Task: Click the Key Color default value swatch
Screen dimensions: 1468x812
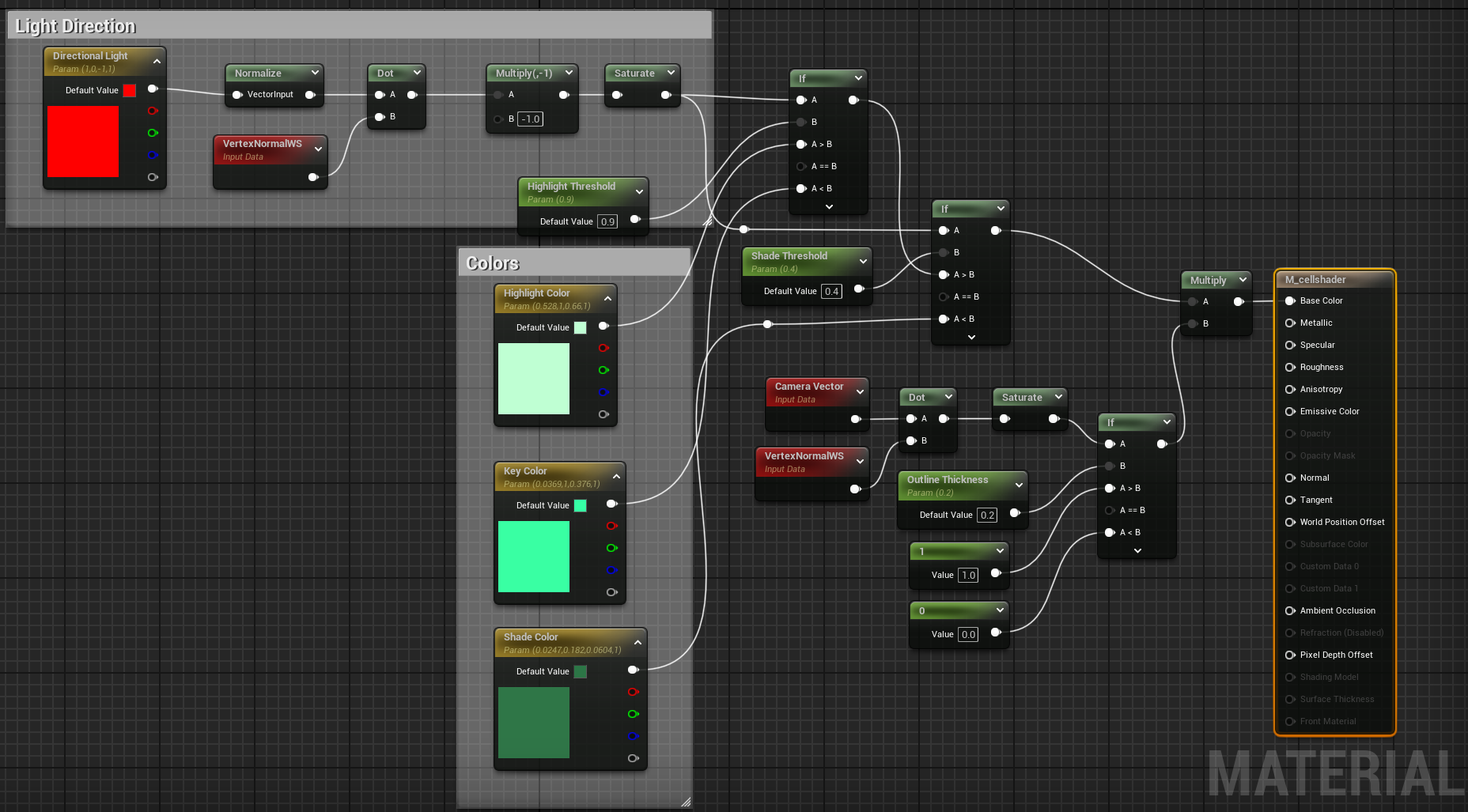Action: point(581,505)
